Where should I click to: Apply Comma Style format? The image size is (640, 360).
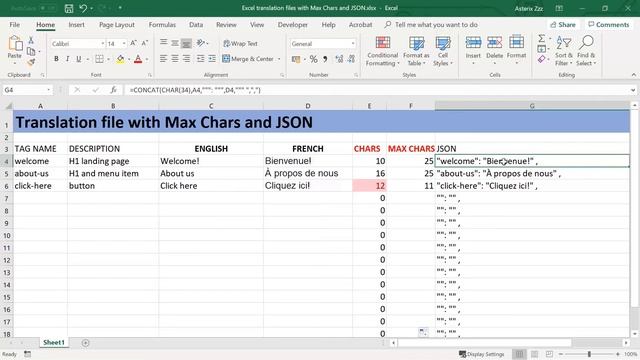[325, 59]
